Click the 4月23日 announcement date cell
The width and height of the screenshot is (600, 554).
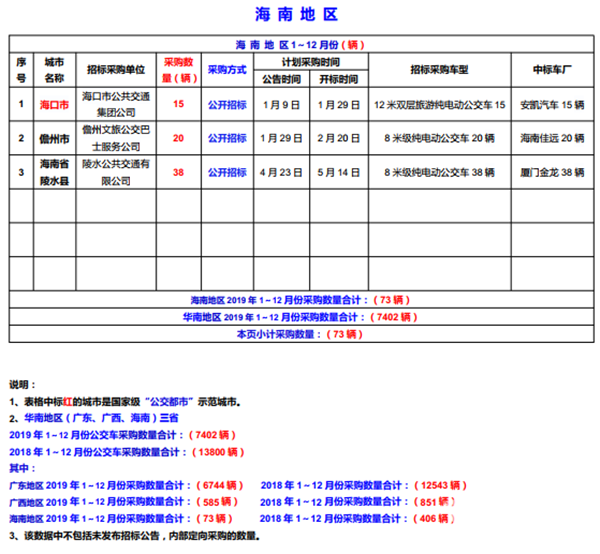coord(281,172)
